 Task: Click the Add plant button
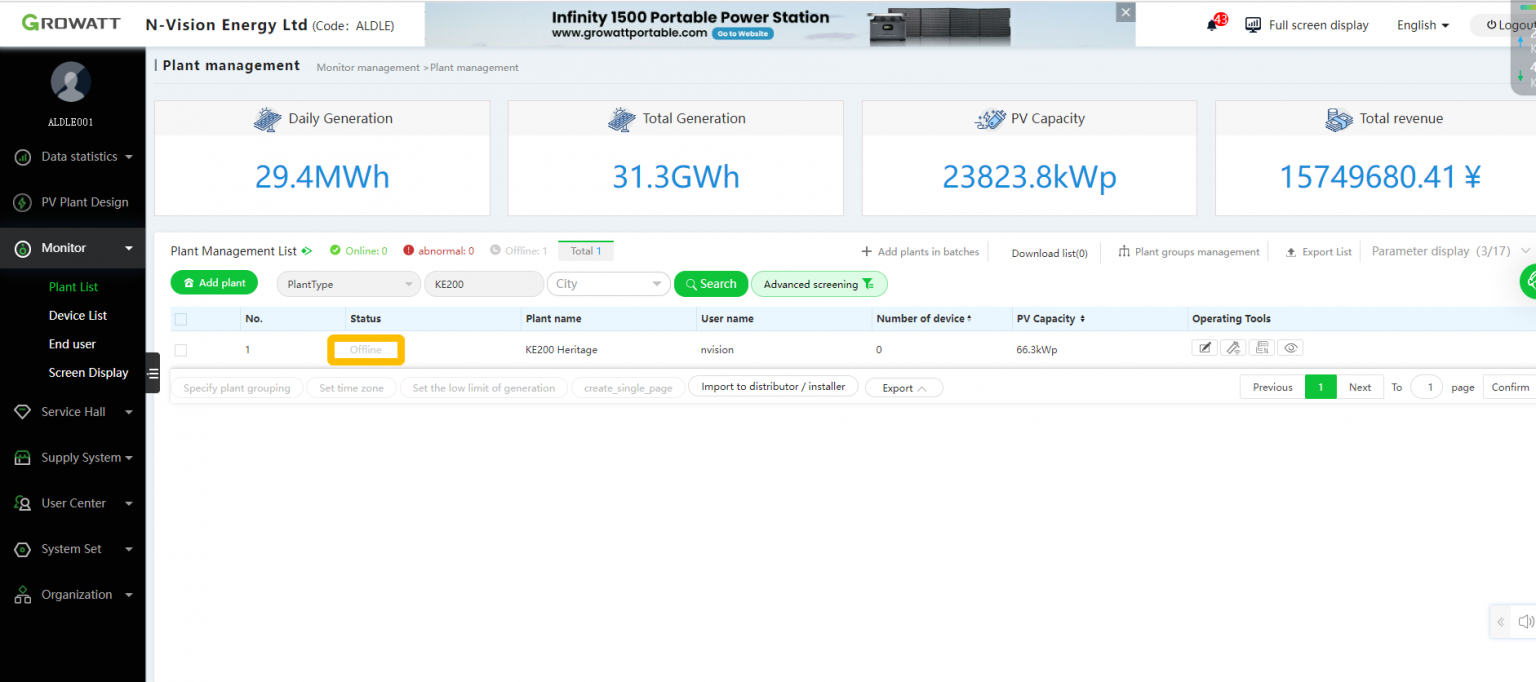[x=214, y=282]
